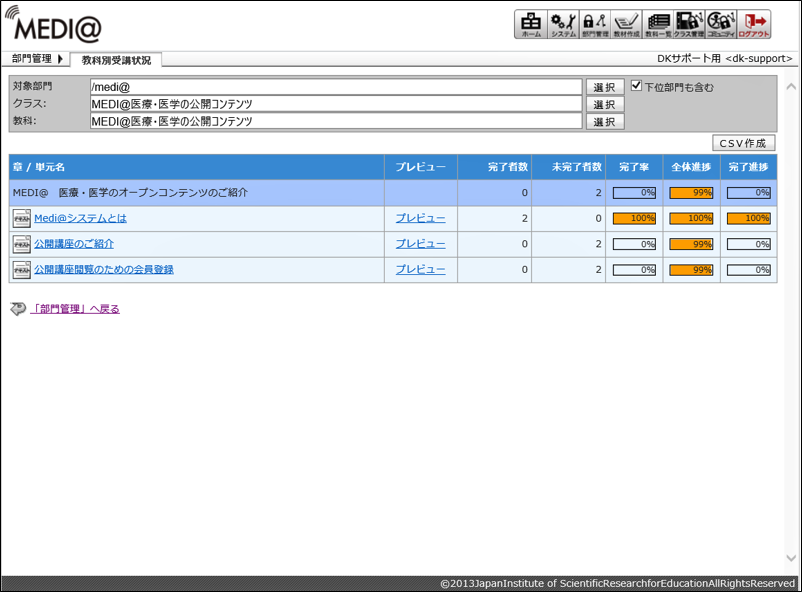Select the 教科別受講状況 tab
The width and height of the screenshot is (802, 592).
116,60
